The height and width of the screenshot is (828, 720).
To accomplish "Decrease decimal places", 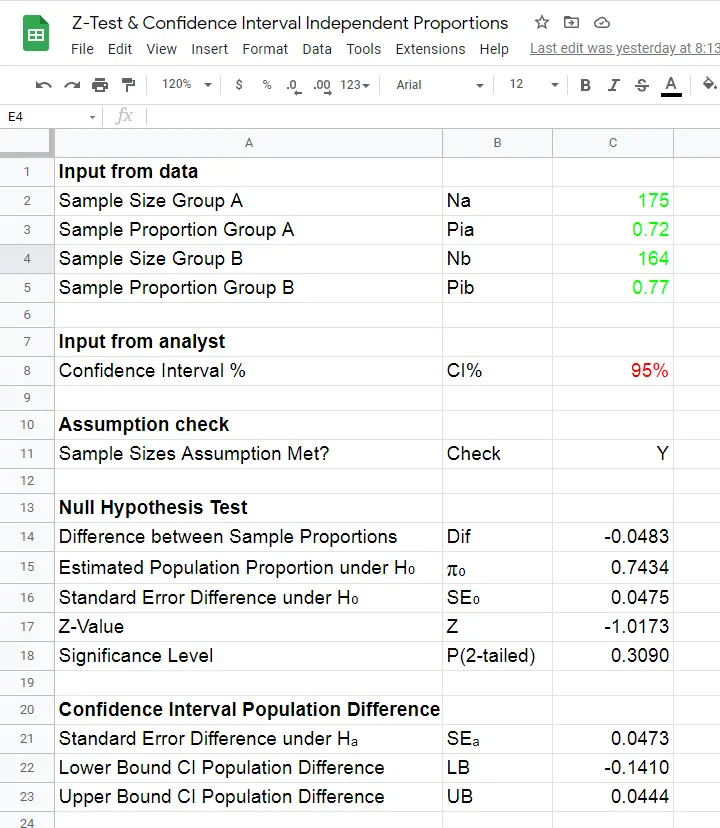I will pos(294,86).
